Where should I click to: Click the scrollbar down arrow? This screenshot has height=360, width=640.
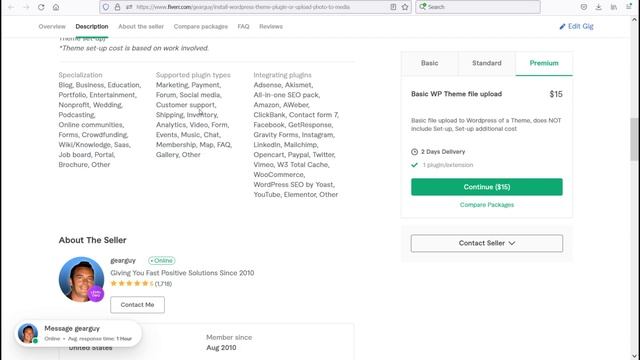(x=634, y=356)
